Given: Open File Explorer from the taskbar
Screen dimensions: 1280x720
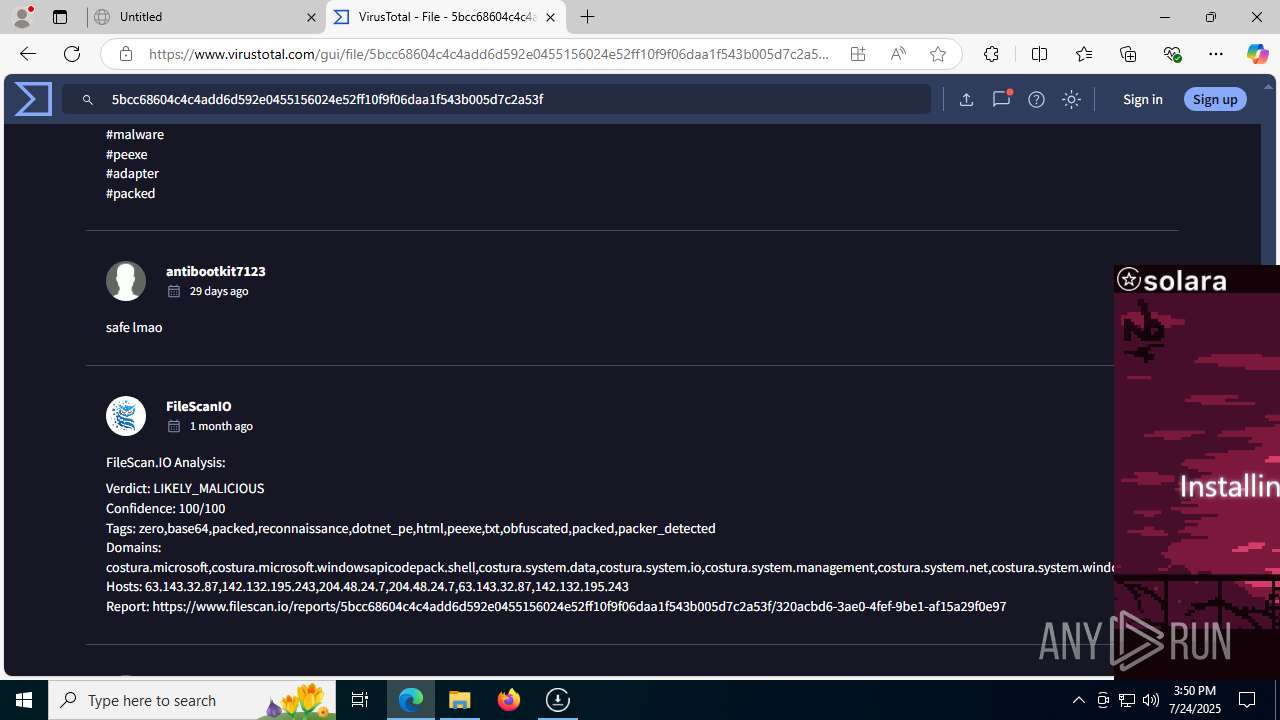Looking at the screenshot, I should click(x=460, y=700).
